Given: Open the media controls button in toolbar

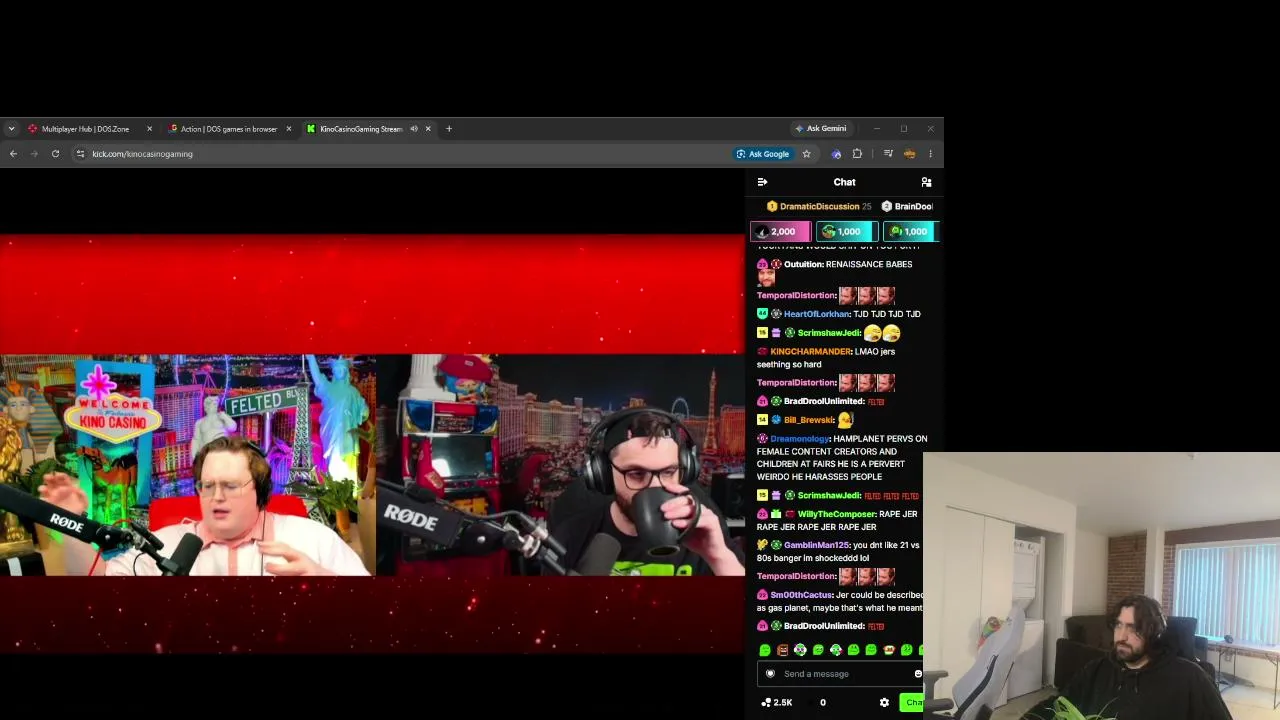Looking at the screenshot, I should [x=888, y=154].
